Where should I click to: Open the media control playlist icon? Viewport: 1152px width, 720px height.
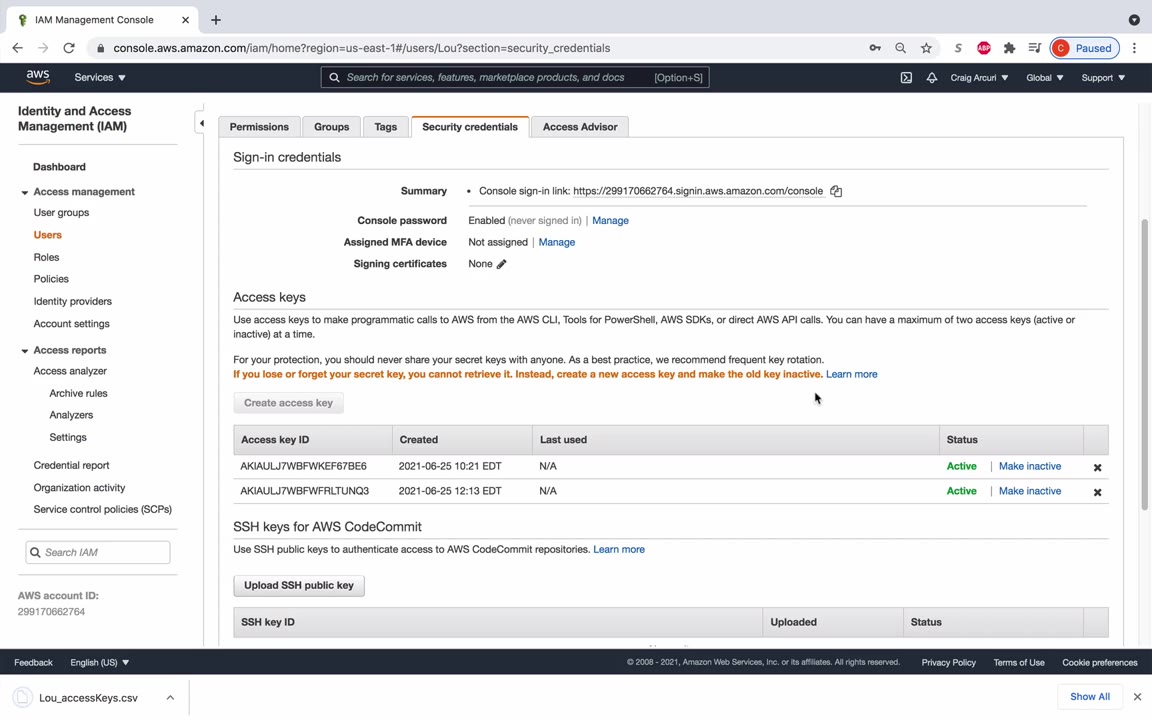[x=1034, y=48]
